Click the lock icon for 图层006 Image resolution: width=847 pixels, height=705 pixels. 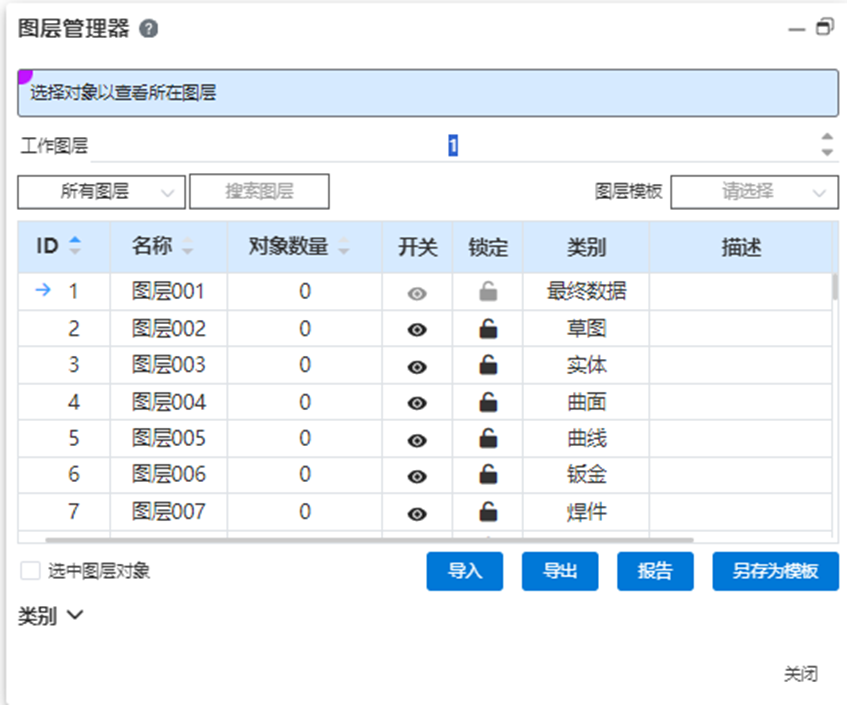(x=488, y=475)
